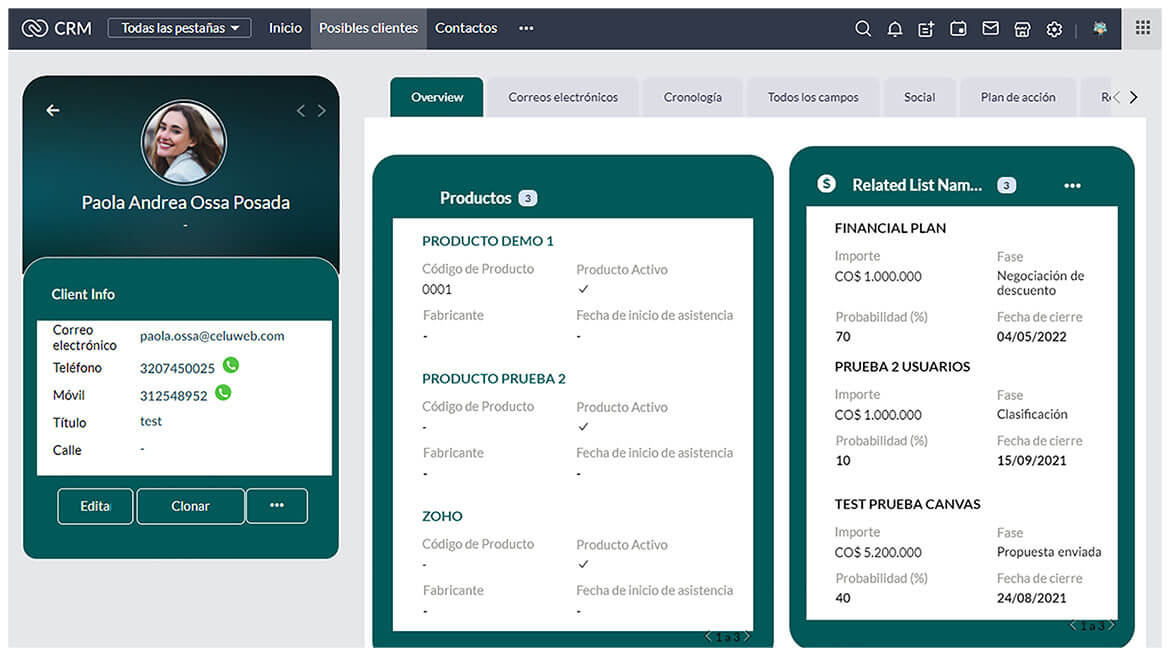Open the apps grid launcher
This screenshot has width=1170, height=656.
click(x=1142, y=28)
